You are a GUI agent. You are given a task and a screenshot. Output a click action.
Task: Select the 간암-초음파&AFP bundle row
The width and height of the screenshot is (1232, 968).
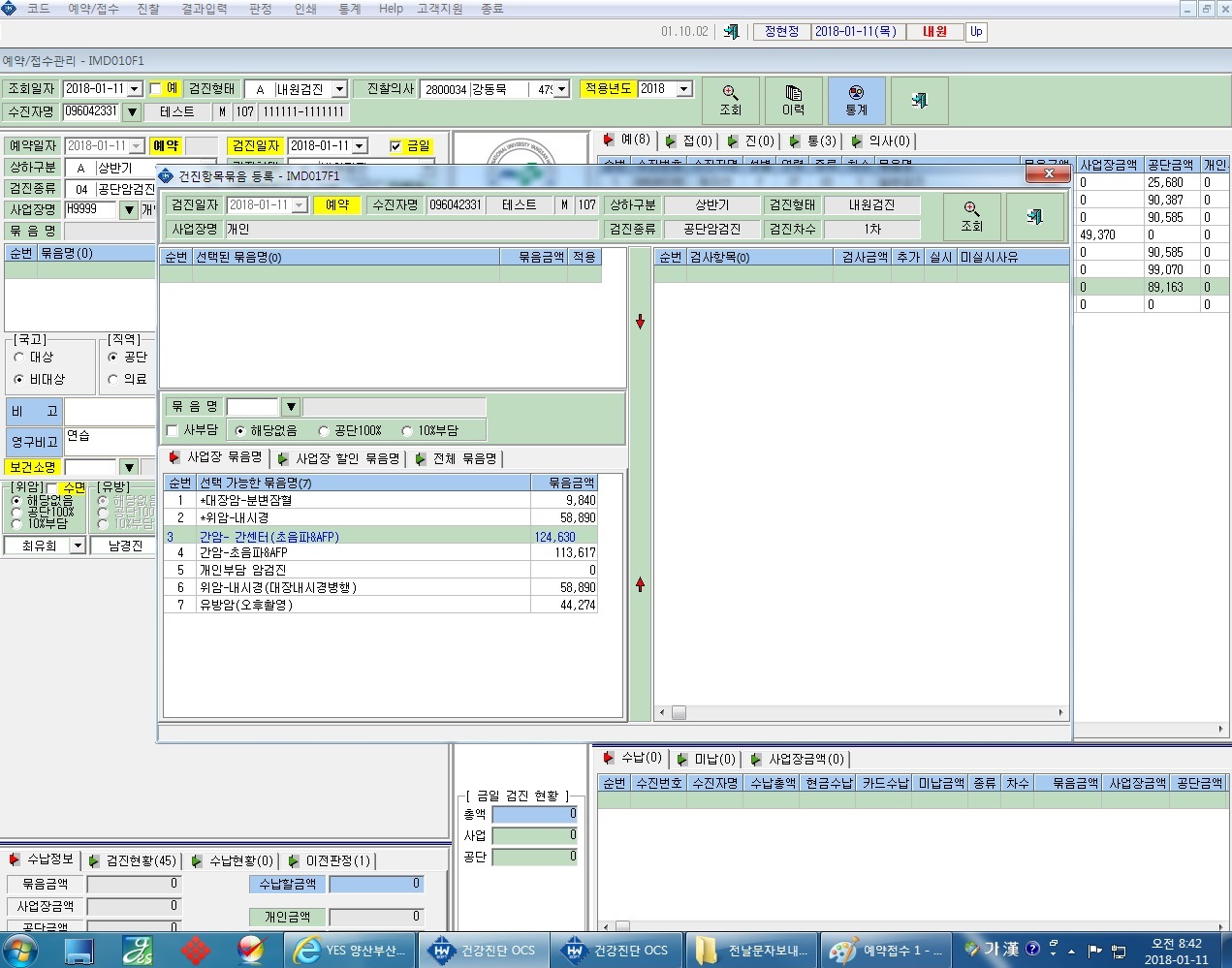click(381, 552)
